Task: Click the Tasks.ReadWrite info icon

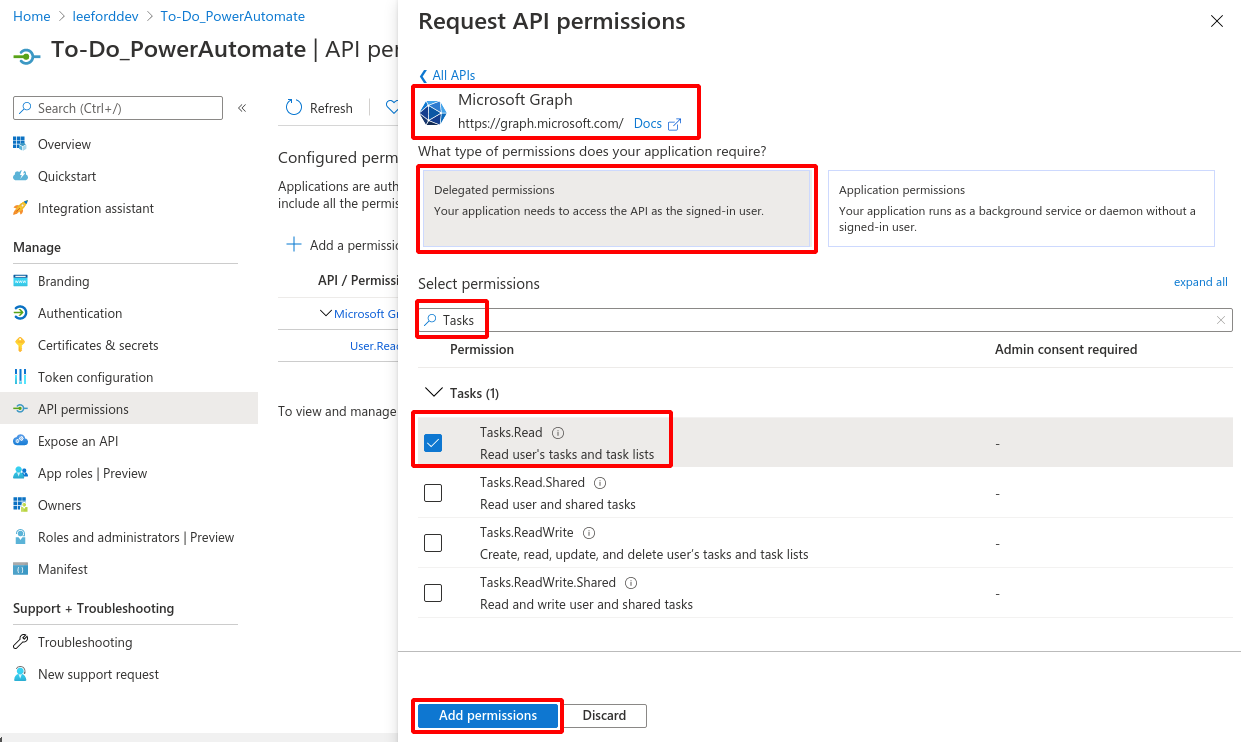Action: coord(589,533)
